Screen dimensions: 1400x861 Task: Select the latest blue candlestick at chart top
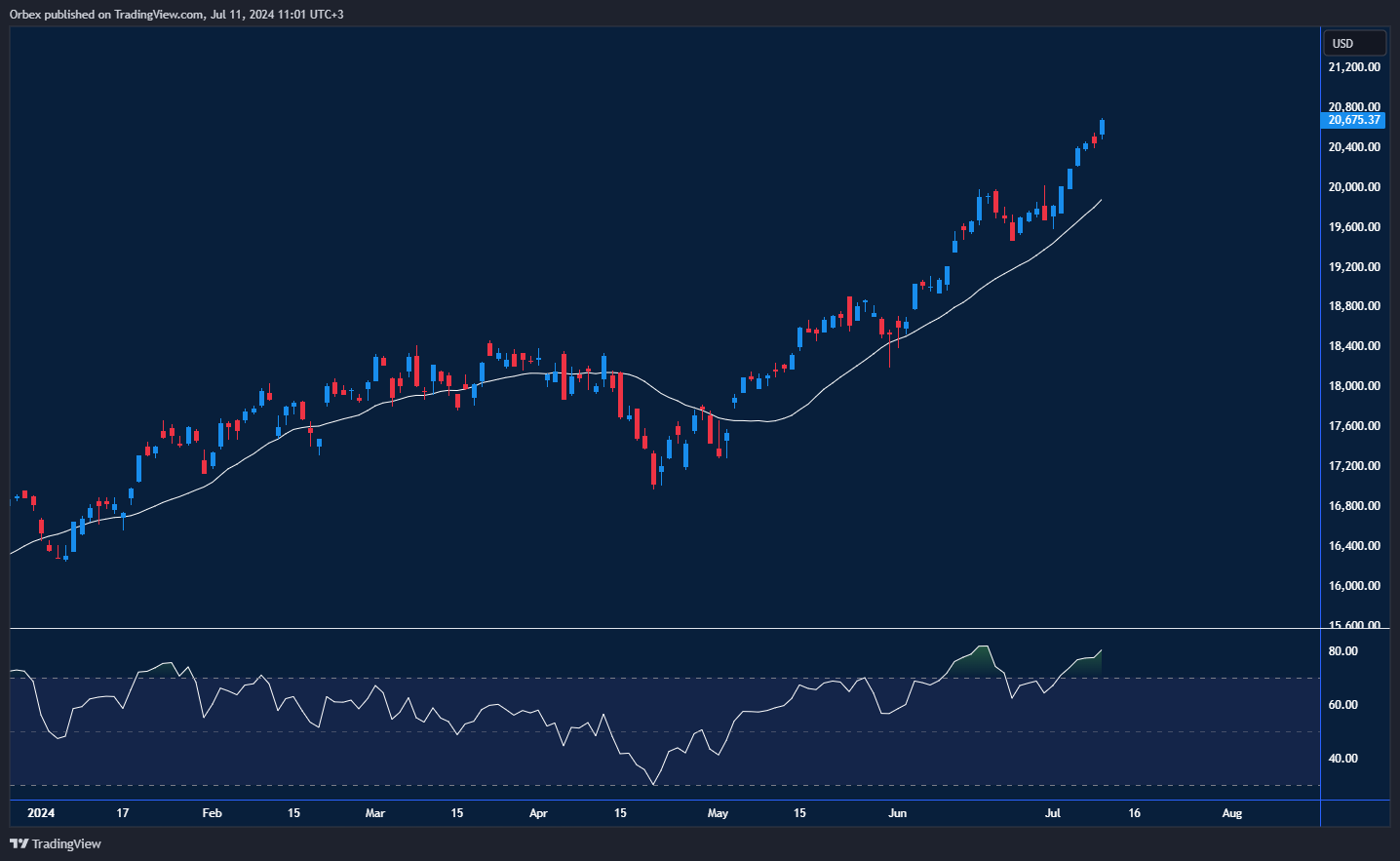1102,127
